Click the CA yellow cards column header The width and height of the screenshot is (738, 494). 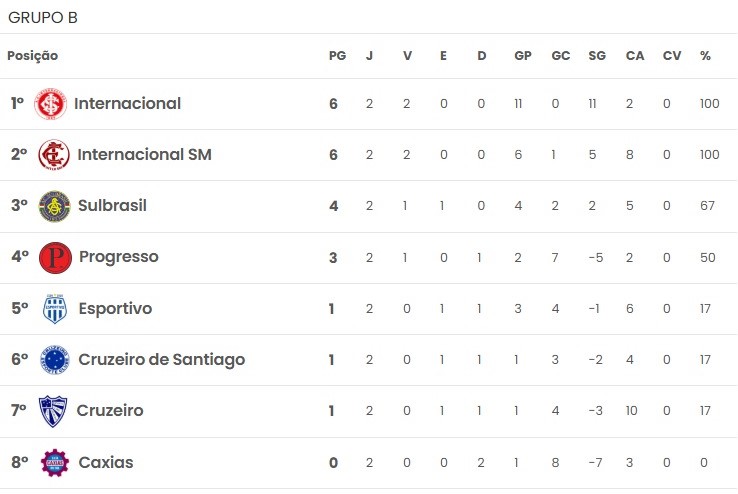[x=634, y=56]
